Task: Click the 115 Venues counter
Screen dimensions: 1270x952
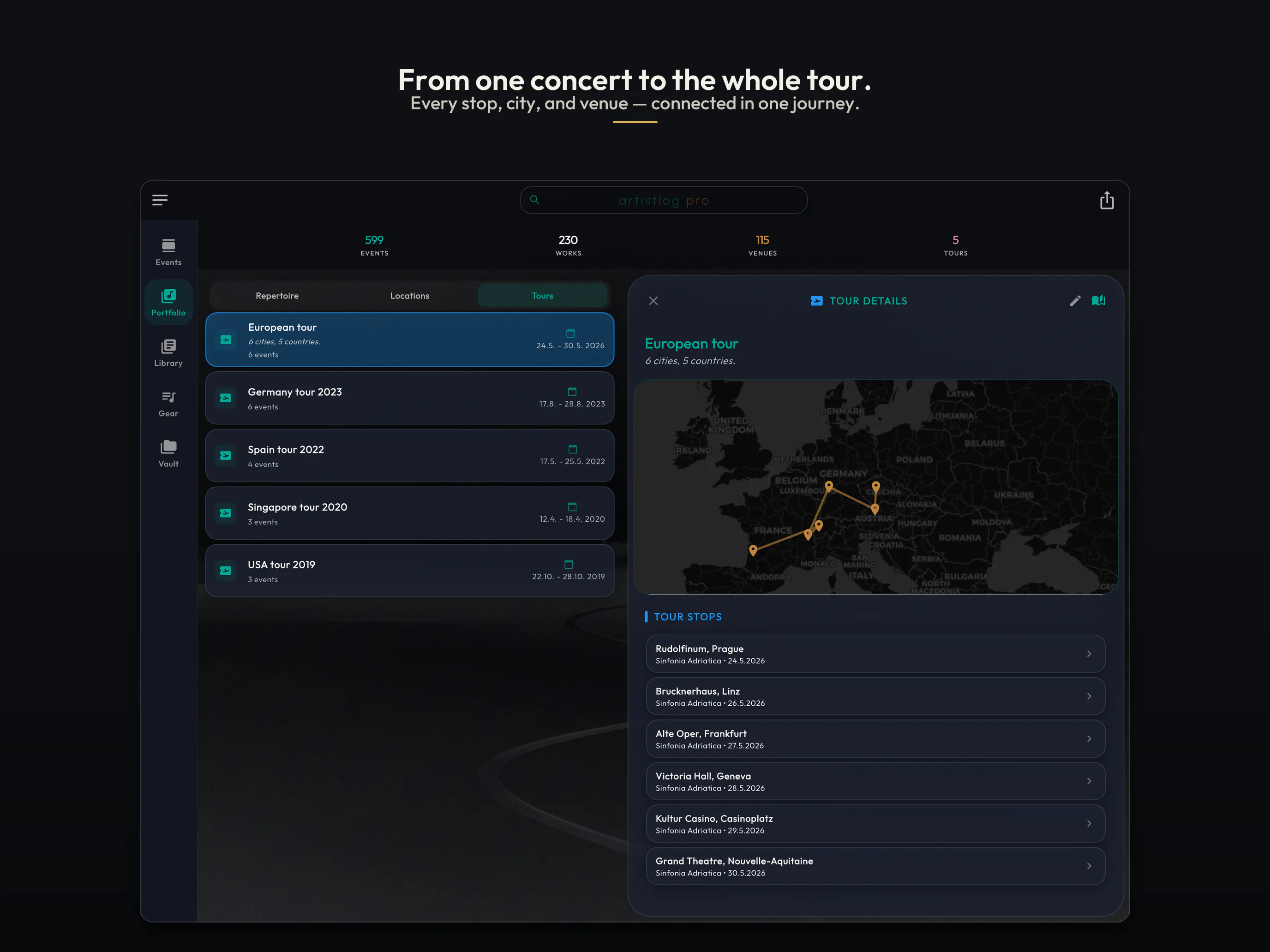Action: pyautogui.click(x=762, y=245)
